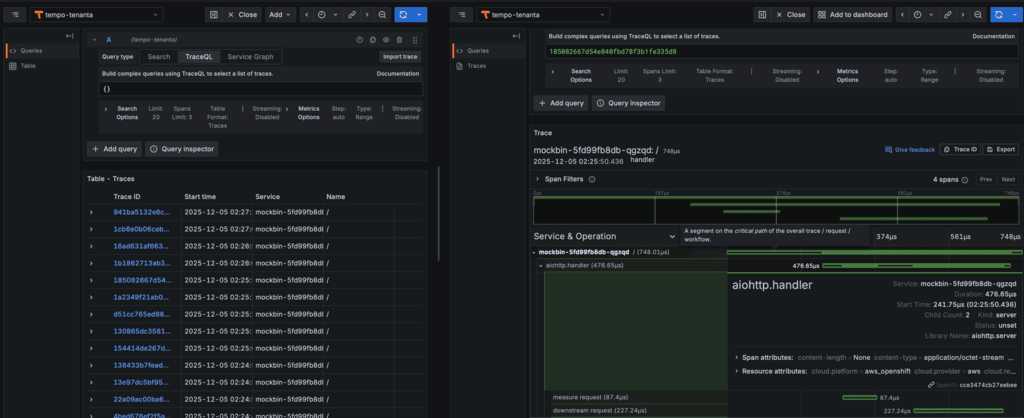The width and height of the screenshot is (1024, 418).
Task: Run query with left pane refresh button
Action: coord(403,14)
